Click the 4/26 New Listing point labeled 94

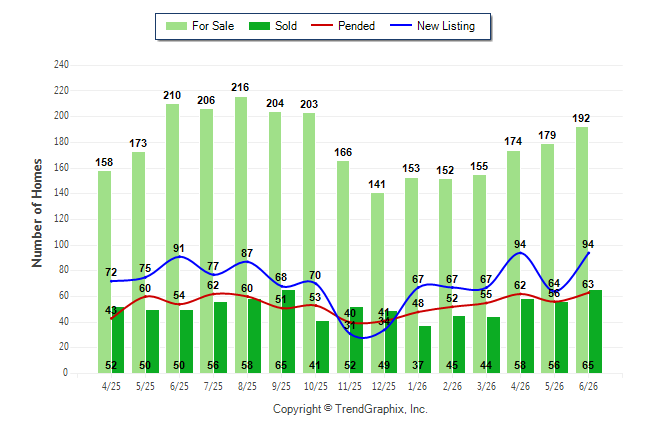(520, 253)
